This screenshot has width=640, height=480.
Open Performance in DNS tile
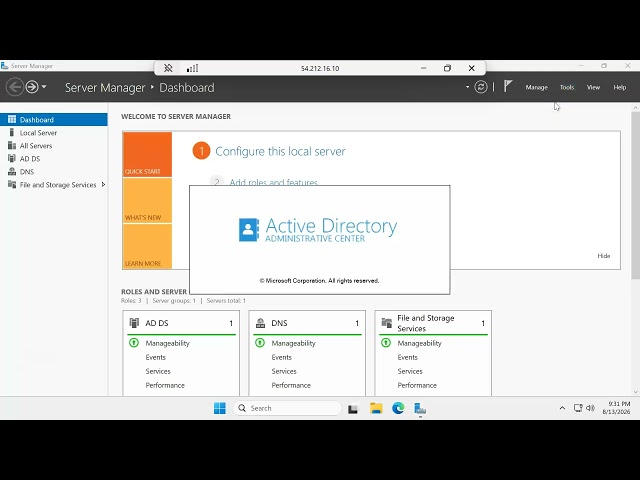coord(291,385)
